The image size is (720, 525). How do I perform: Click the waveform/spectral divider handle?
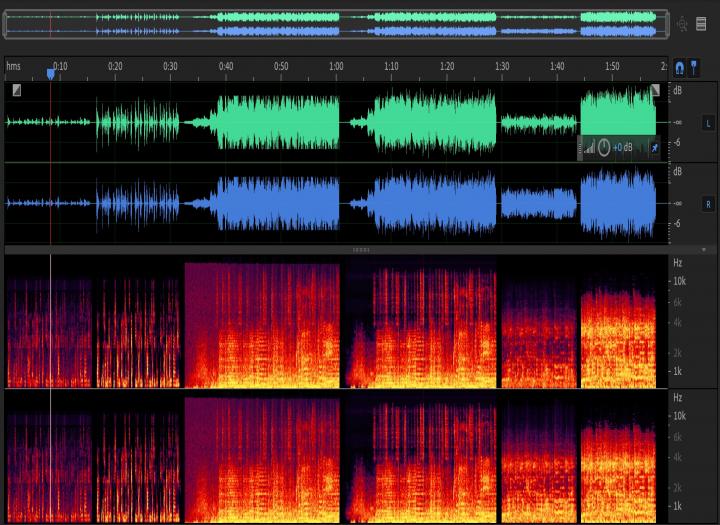(360, 249)
